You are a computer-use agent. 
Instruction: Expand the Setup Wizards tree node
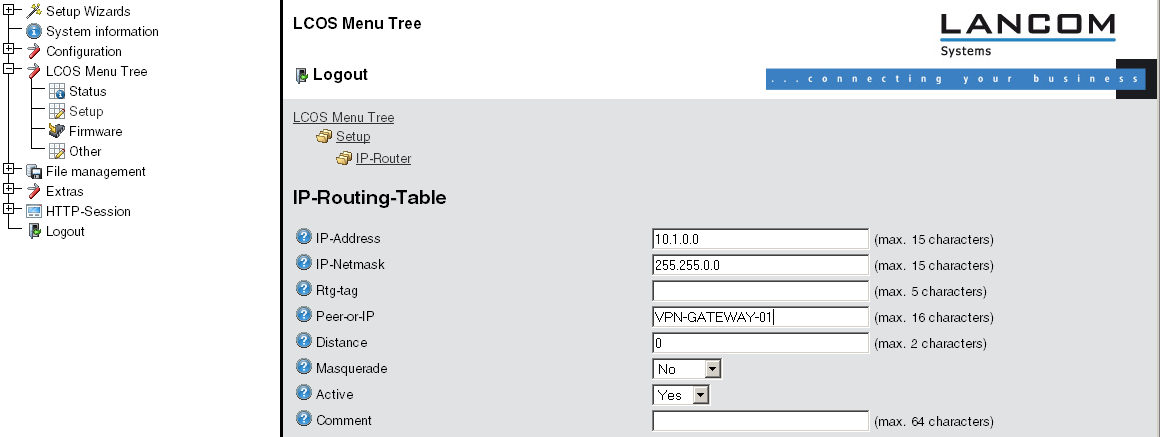click(x=9, y=11)
